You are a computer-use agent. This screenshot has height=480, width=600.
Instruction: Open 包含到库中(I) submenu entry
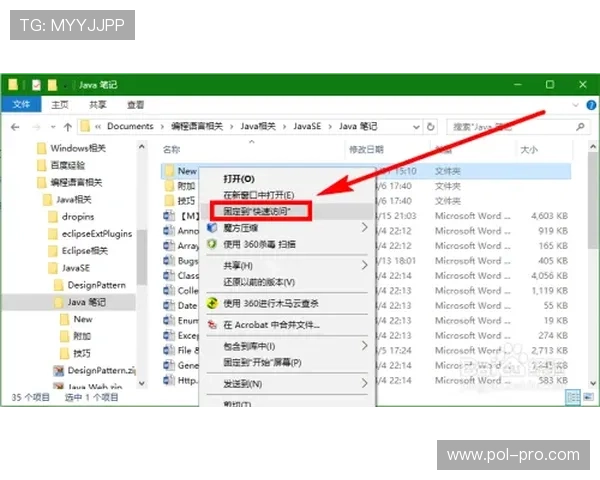pyautogui.click(x=287, y=346)
